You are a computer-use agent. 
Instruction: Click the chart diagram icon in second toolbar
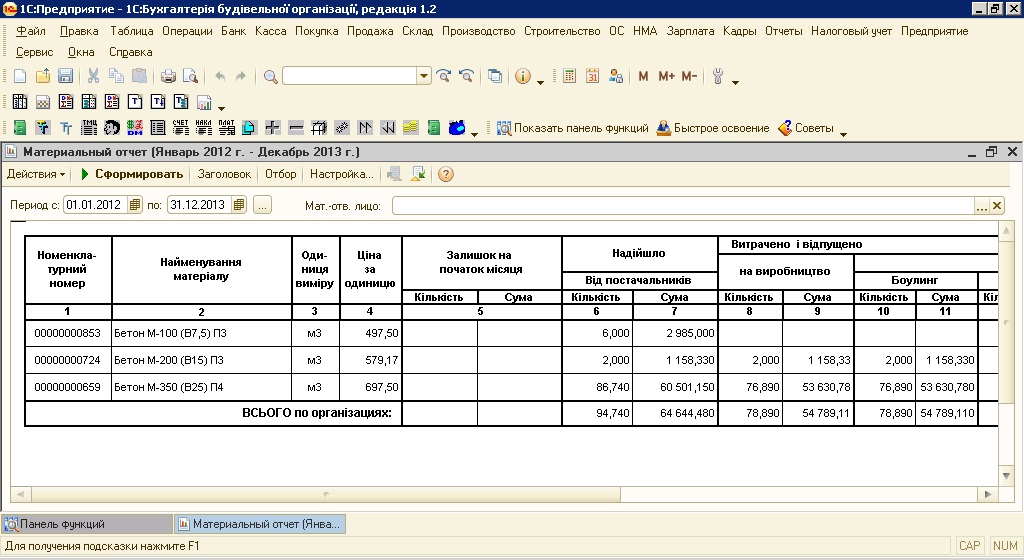(204, 102)
